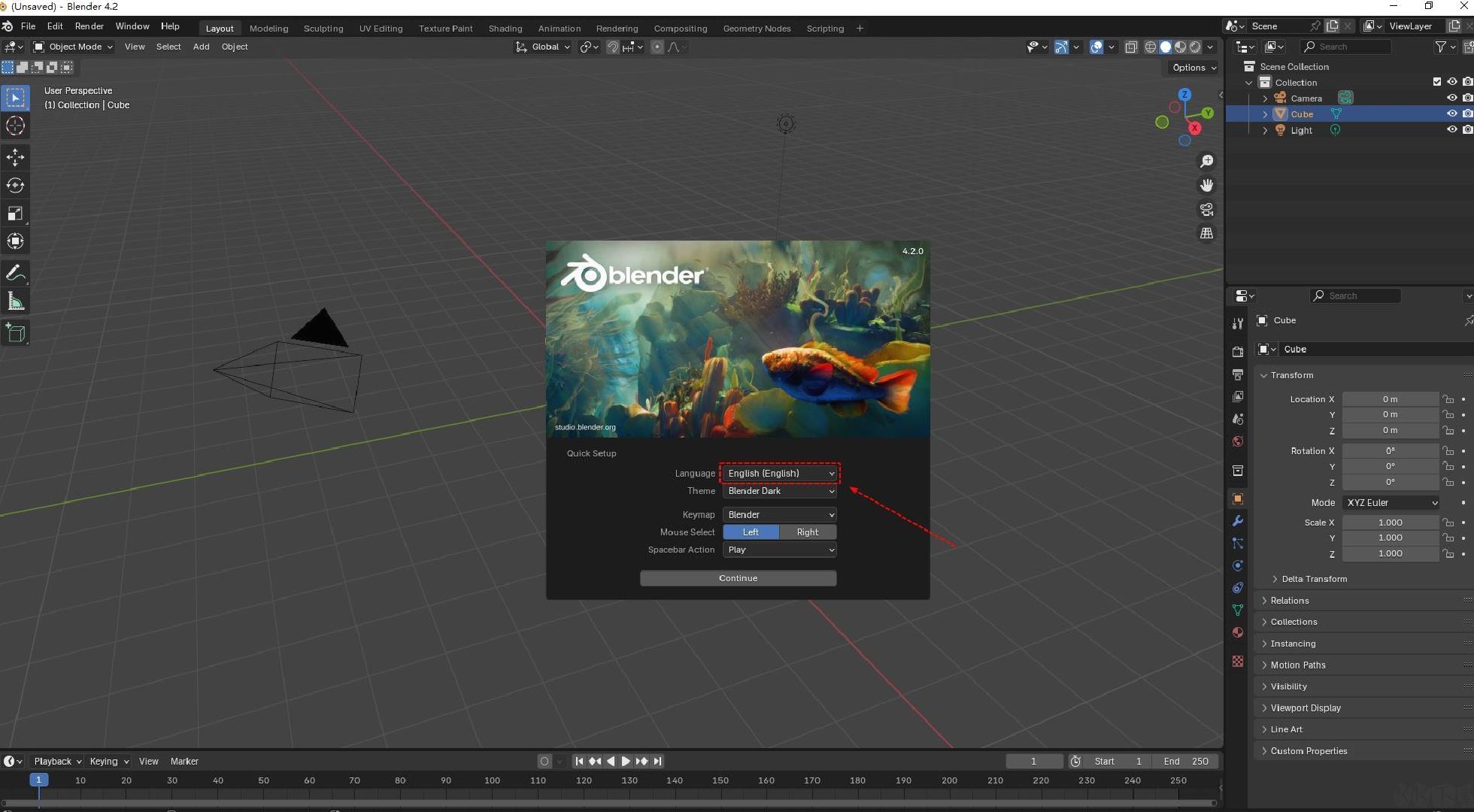Expand the Delta Transform panel
The height and width of the screenshot is (812, 1474).
point(1313,579)
